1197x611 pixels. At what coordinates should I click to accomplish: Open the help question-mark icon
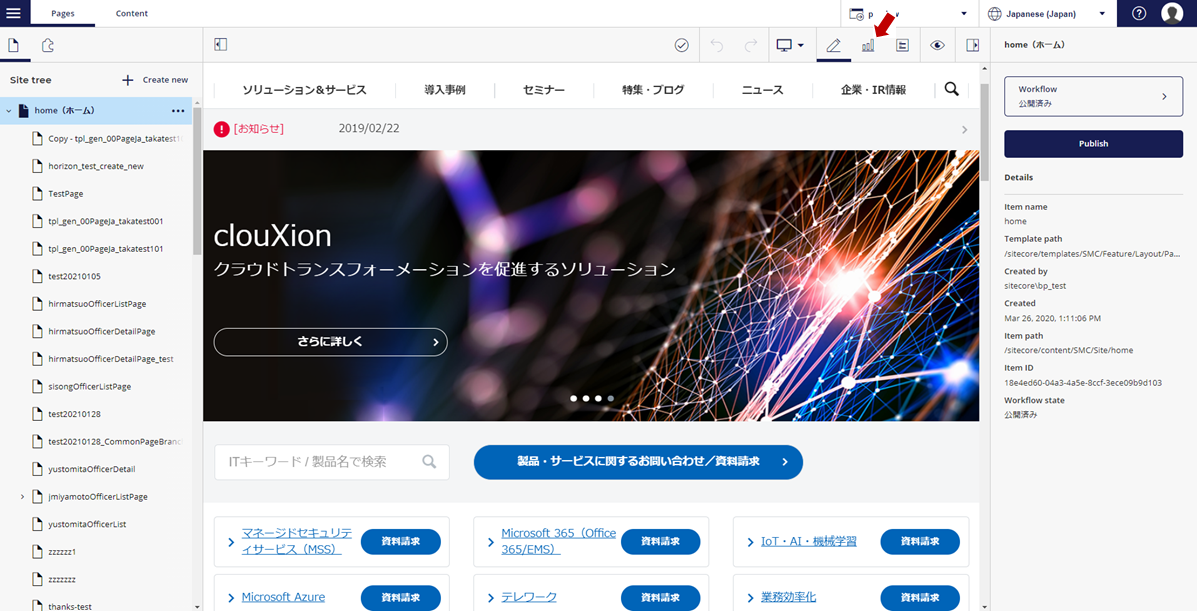[x=1139, y=14]
